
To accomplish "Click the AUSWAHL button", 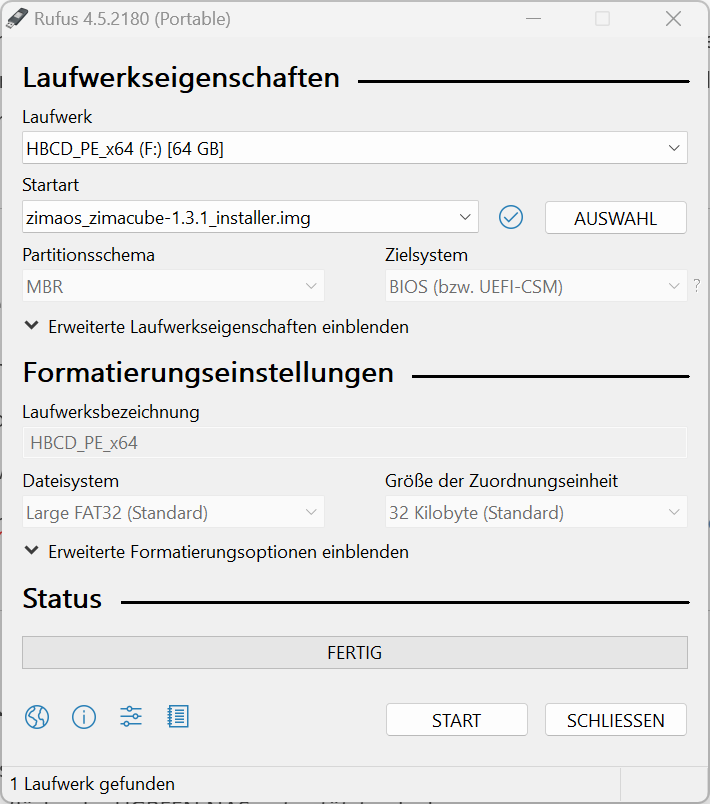I will pos(616,218).
